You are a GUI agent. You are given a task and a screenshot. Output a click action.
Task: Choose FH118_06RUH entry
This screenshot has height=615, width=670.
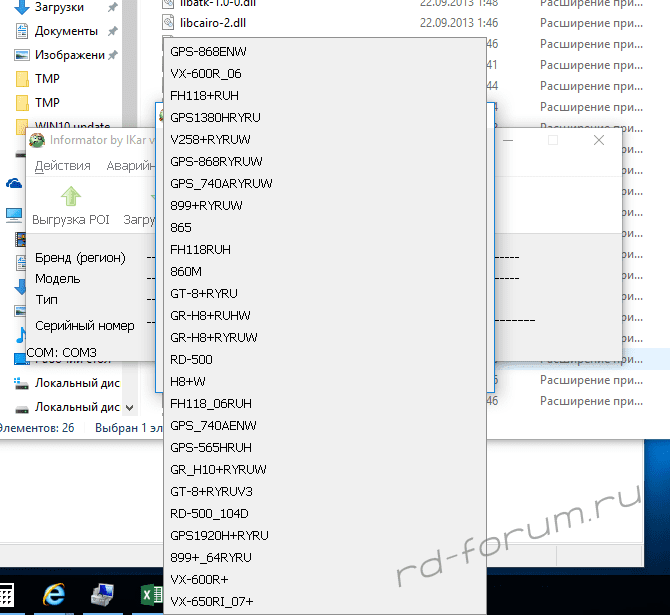pos(325,404)
